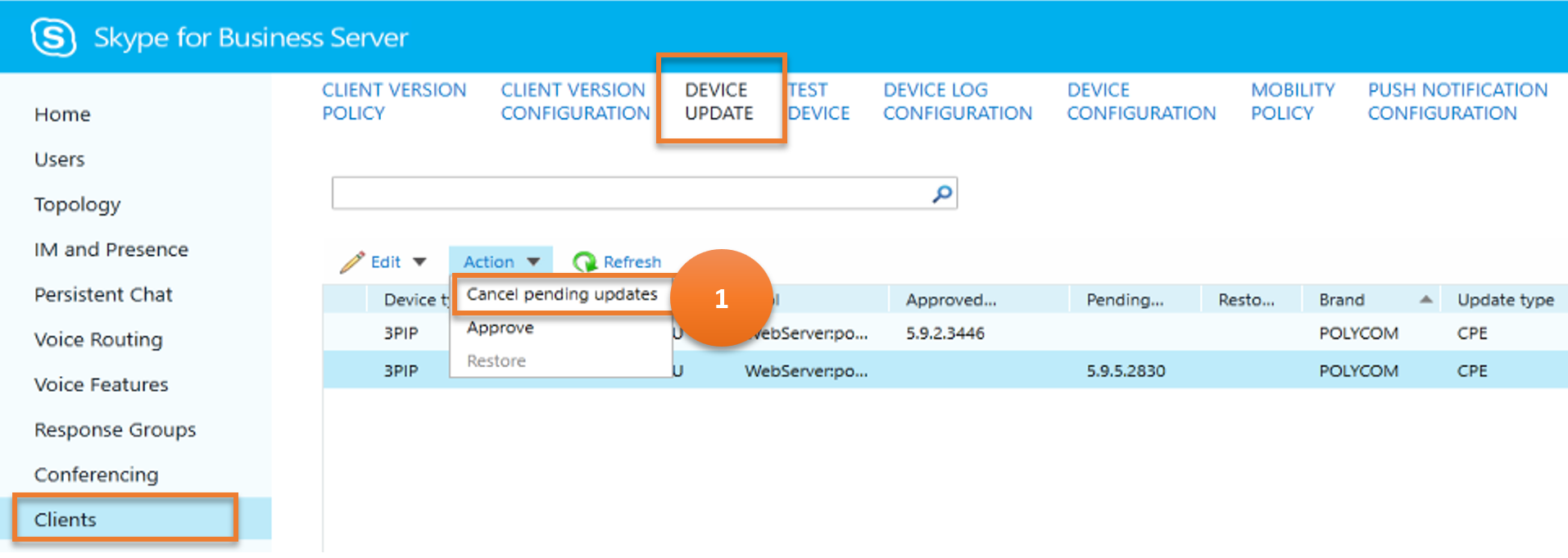Click WebServer:po... in the highlighted row
This screenshot has height=558, width=1568.
point(806,371)
